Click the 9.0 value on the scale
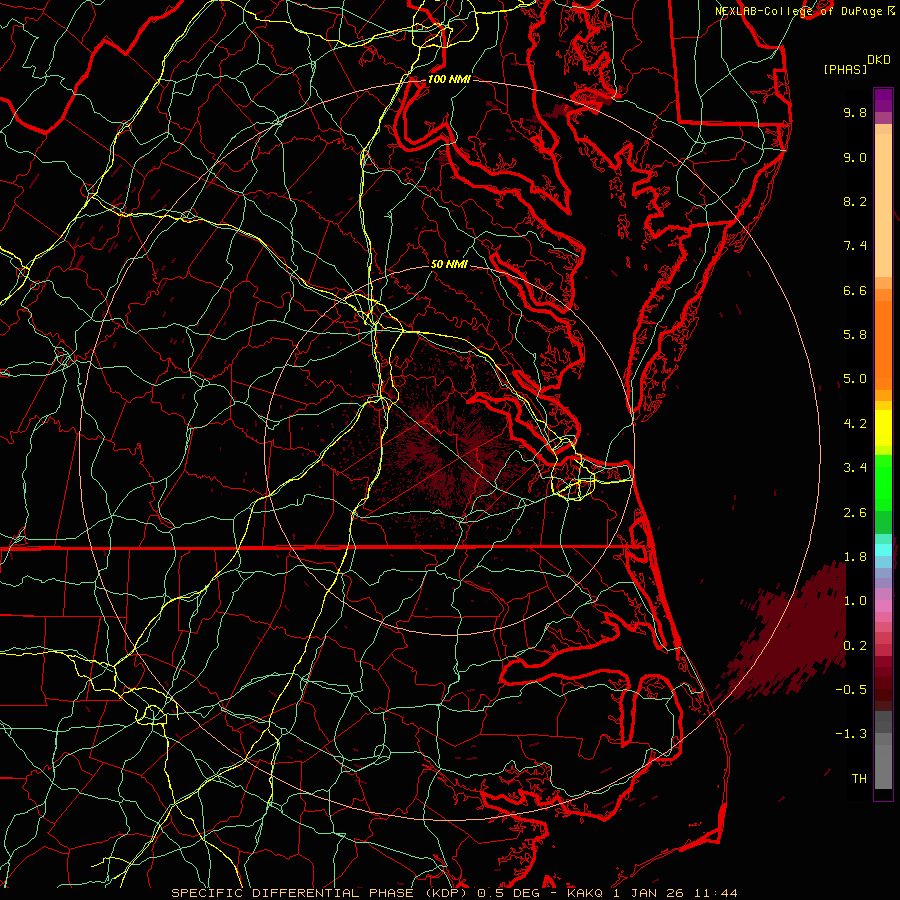 point(855,157)
